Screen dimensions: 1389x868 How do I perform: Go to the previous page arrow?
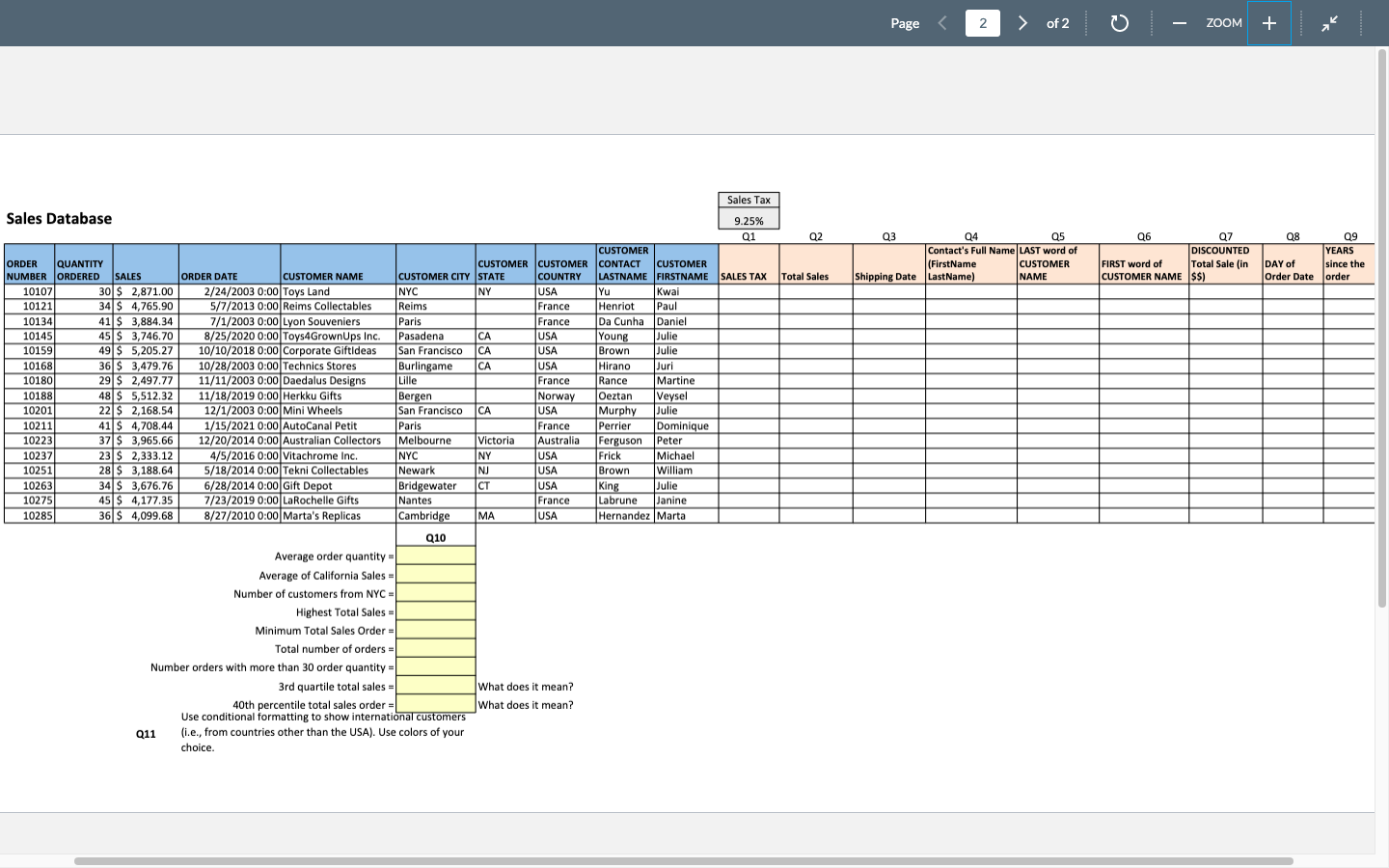pos(942,23)
